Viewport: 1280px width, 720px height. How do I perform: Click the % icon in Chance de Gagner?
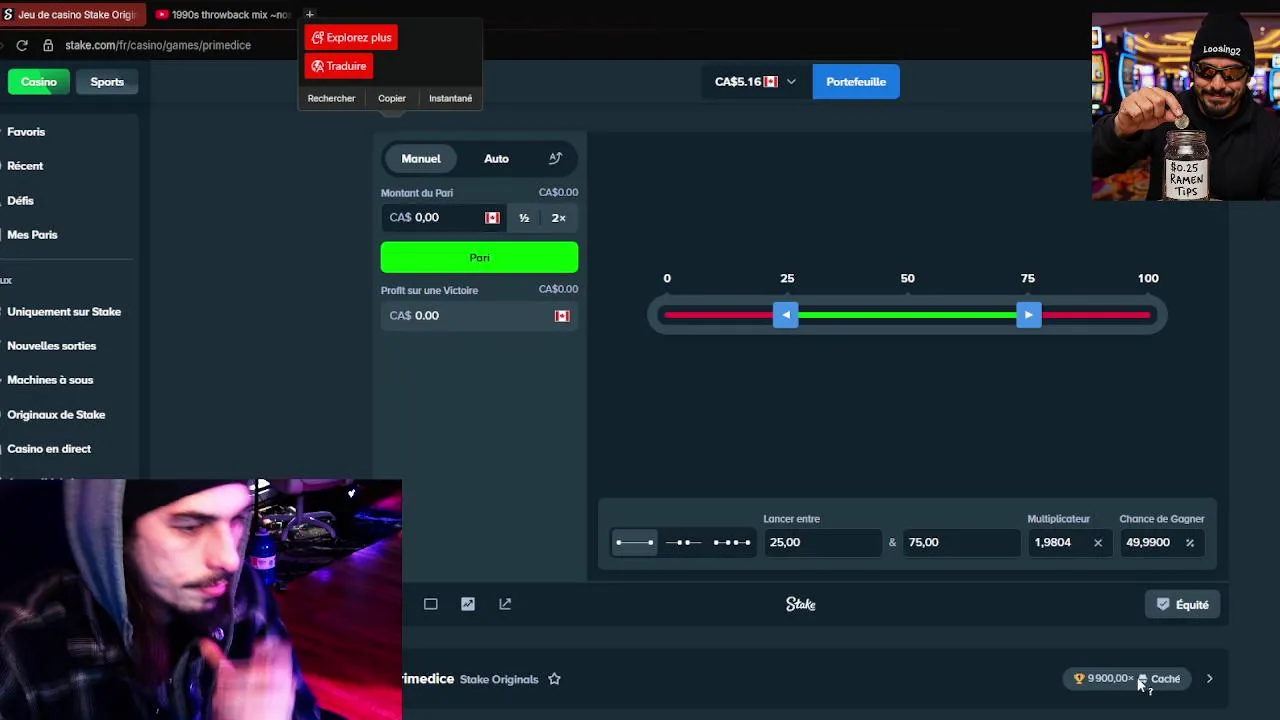click(1190, 543)
